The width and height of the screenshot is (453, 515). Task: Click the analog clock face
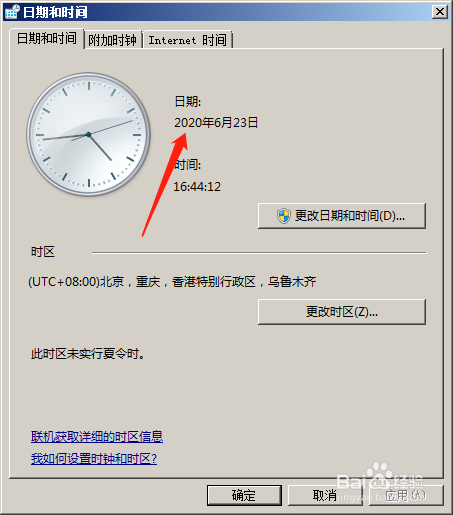[x=88, y=134]
